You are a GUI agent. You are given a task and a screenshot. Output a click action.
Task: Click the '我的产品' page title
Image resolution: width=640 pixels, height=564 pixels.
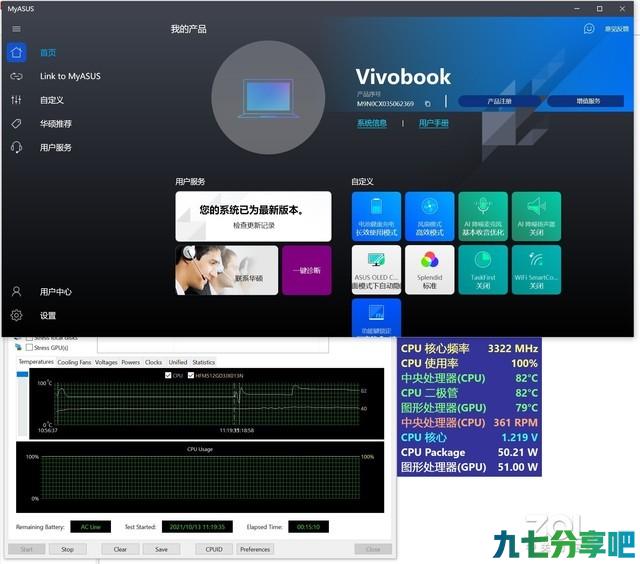[x=188, y=29]
